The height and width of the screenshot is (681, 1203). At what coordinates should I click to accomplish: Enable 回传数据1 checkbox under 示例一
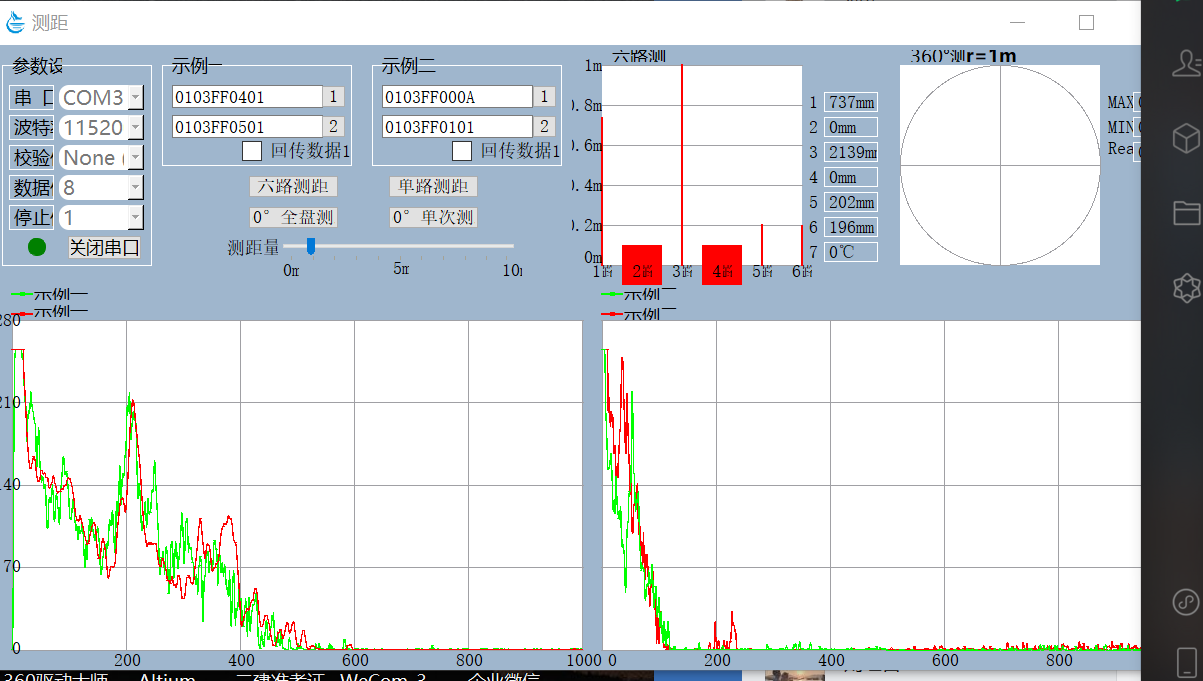tap(253, 151)
